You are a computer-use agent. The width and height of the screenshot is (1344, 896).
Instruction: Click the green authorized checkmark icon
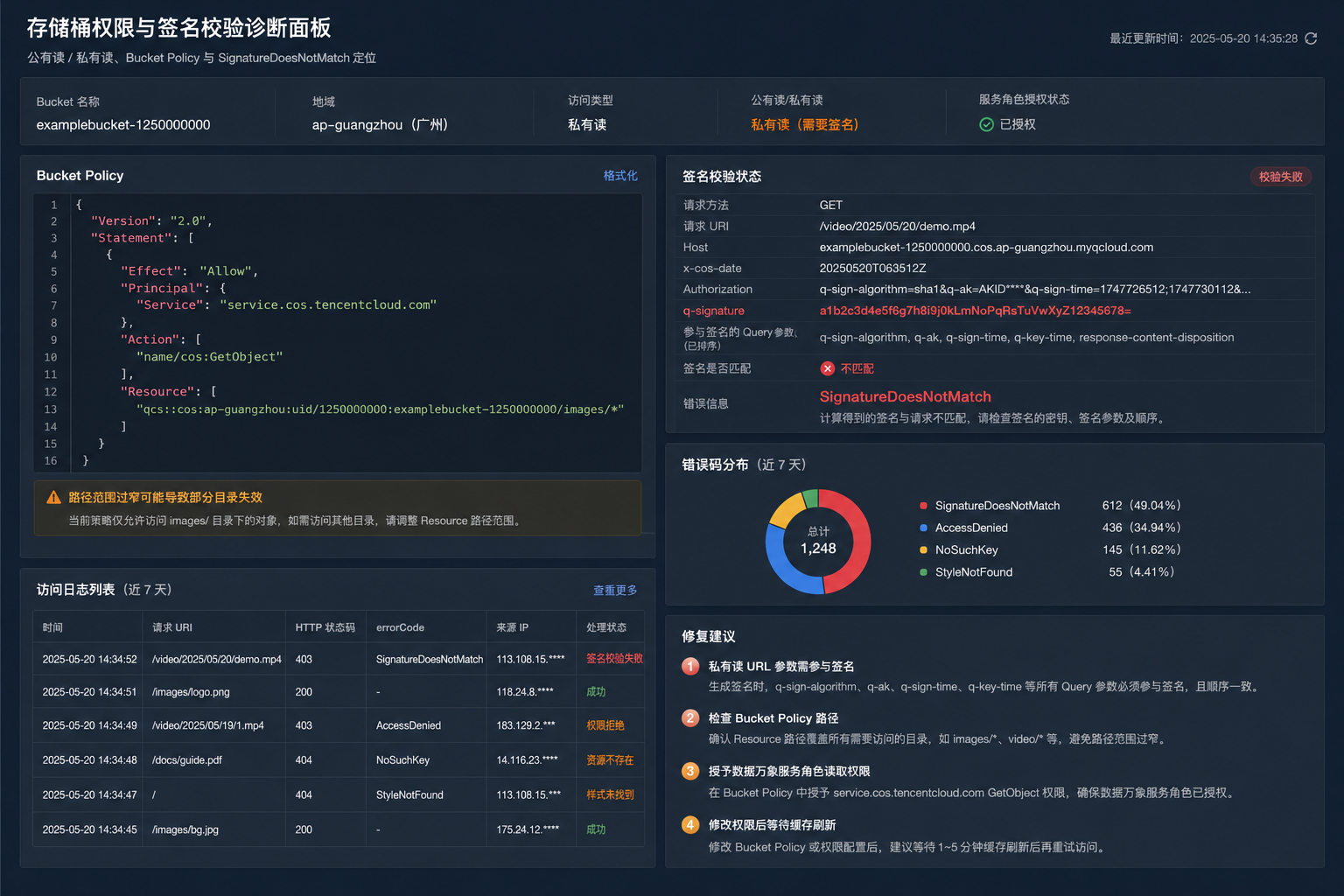coord(986,124)
